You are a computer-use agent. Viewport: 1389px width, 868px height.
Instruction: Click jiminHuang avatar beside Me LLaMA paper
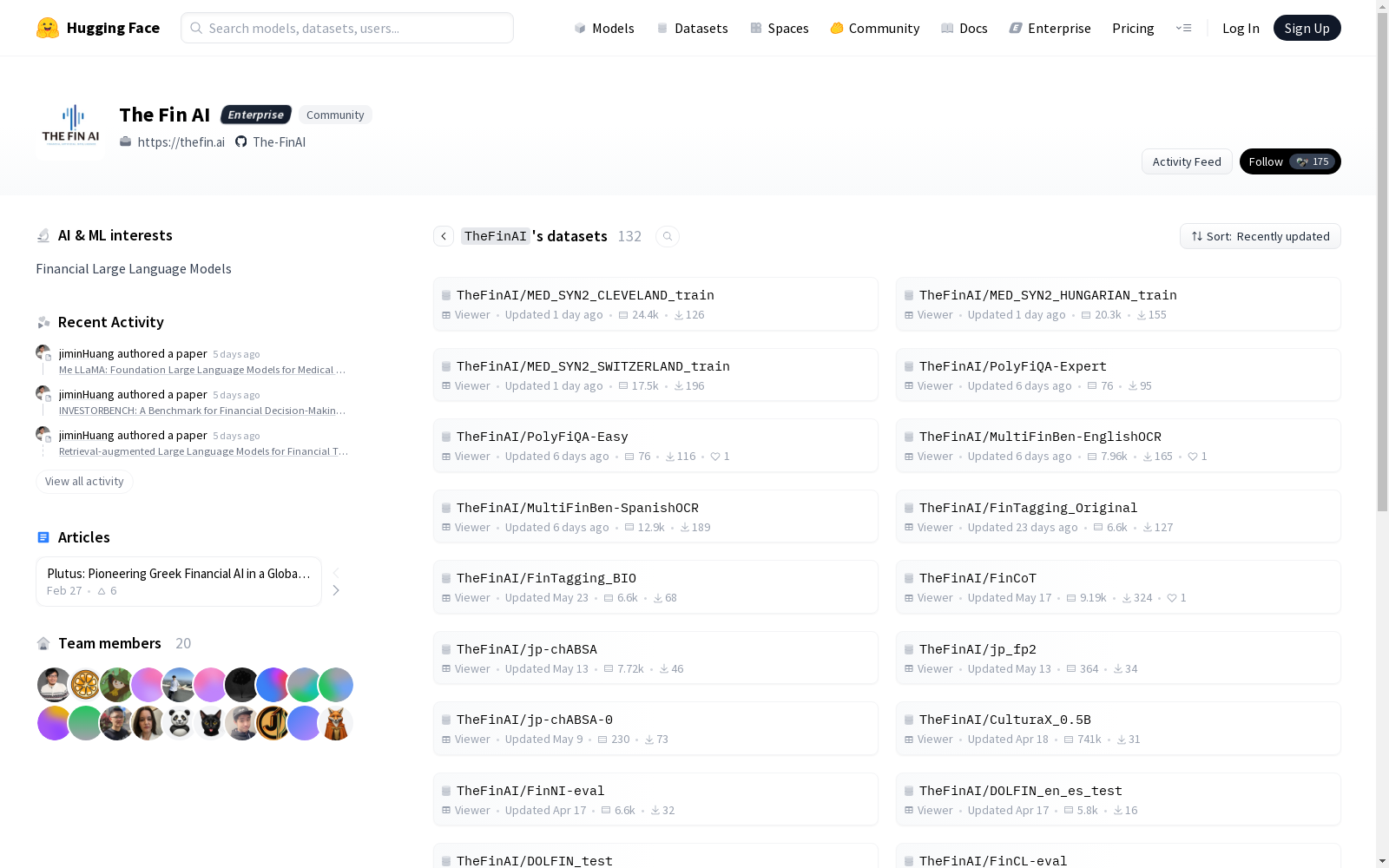[43, 352]
